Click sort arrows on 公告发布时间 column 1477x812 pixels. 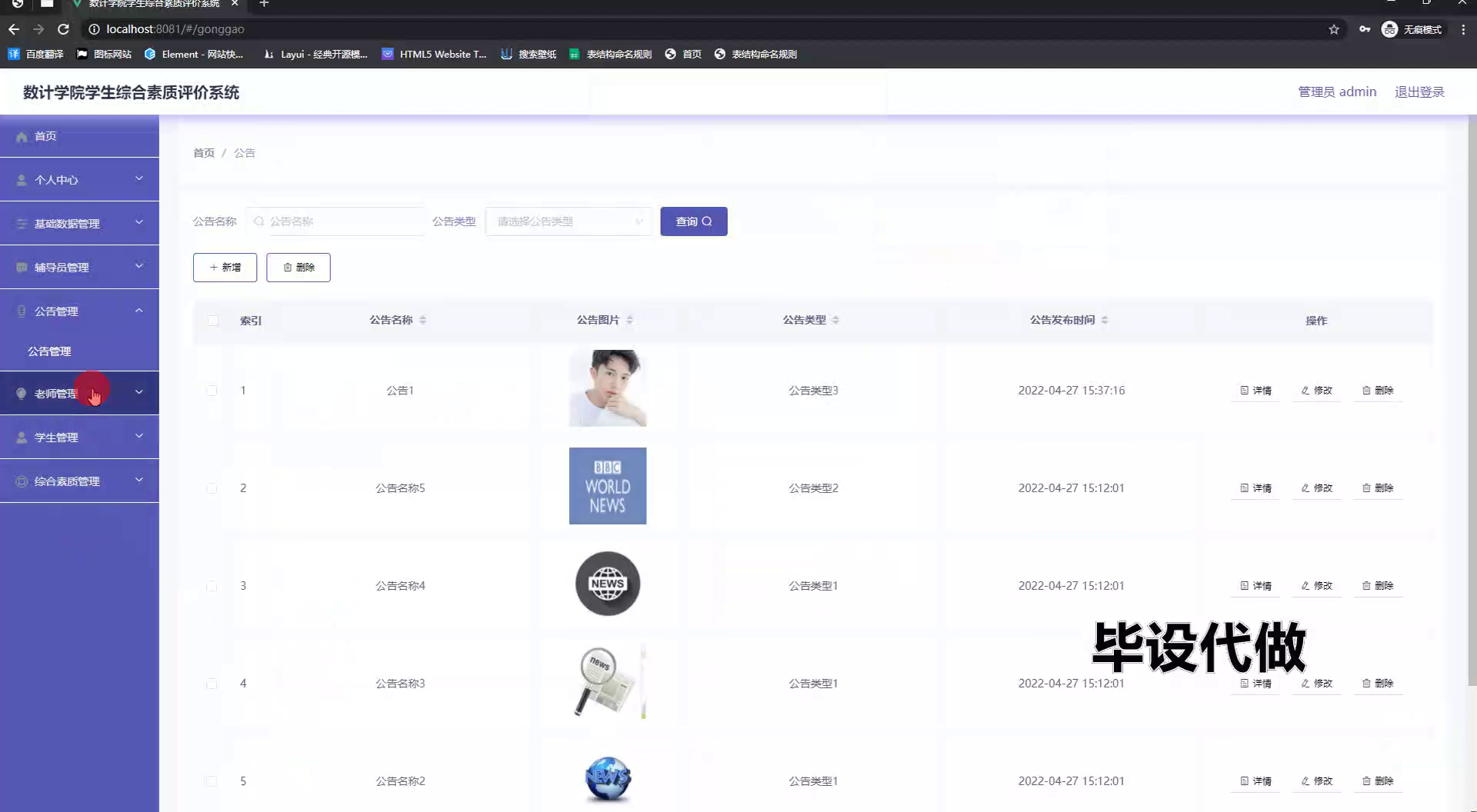pyautogui.click(x=1105, y=320)
